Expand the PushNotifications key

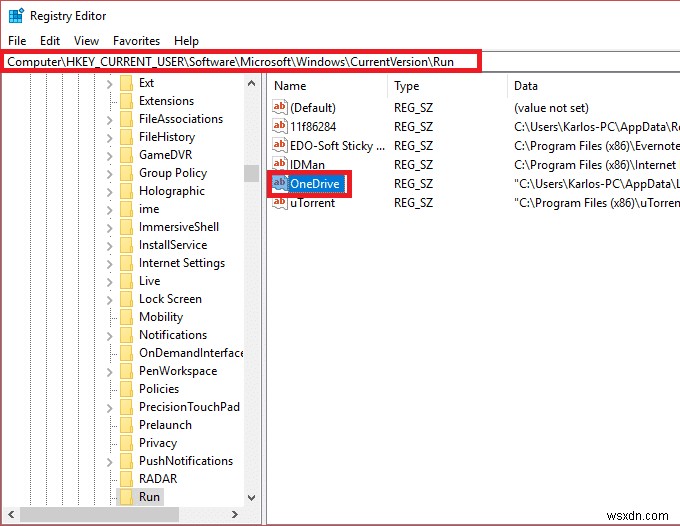(x=110, y=462)
